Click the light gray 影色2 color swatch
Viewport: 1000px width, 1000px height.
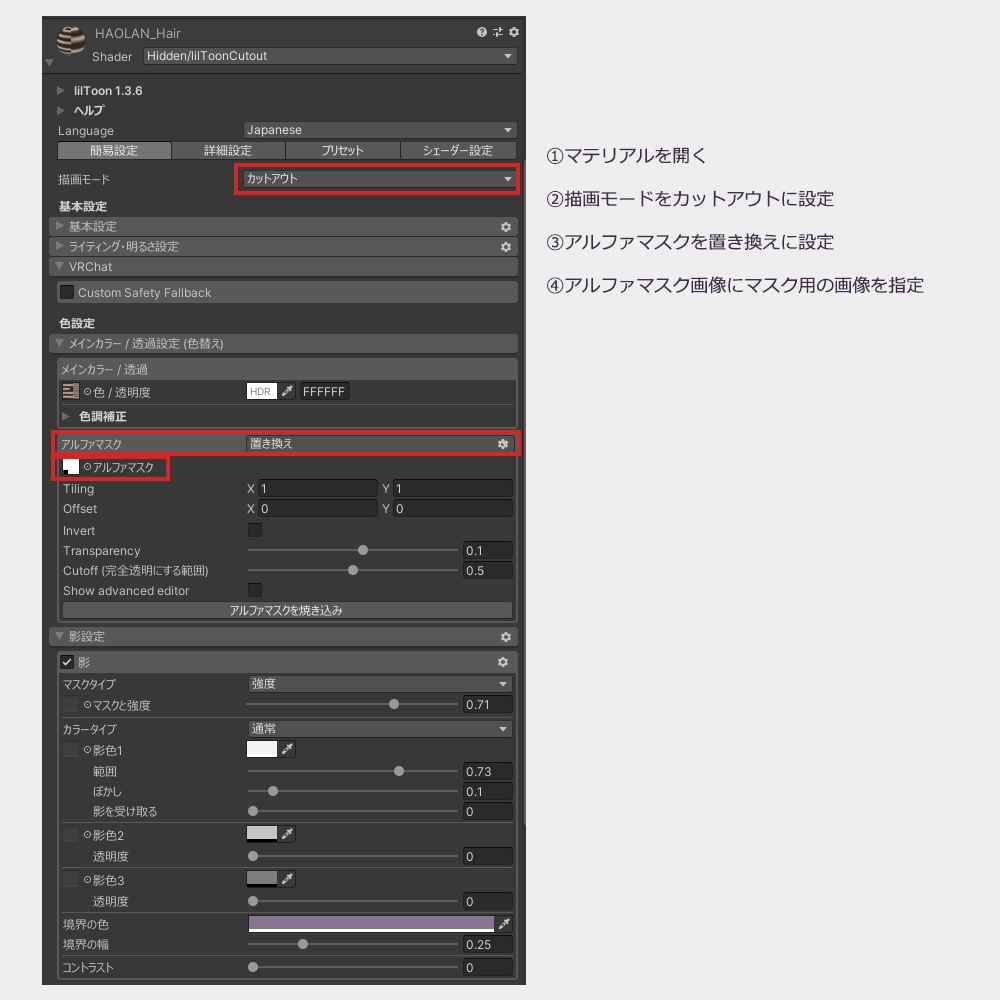pos(261,834)
